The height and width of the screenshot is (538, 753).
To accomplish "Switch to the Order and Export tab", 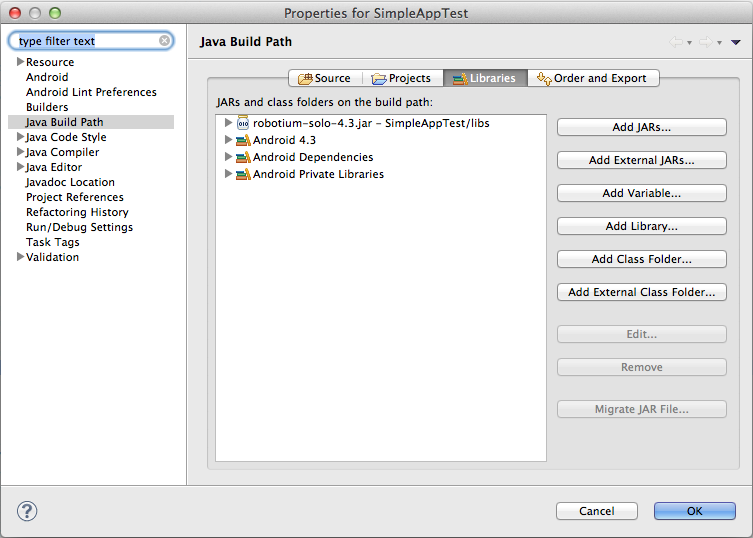I will (592, 78).
